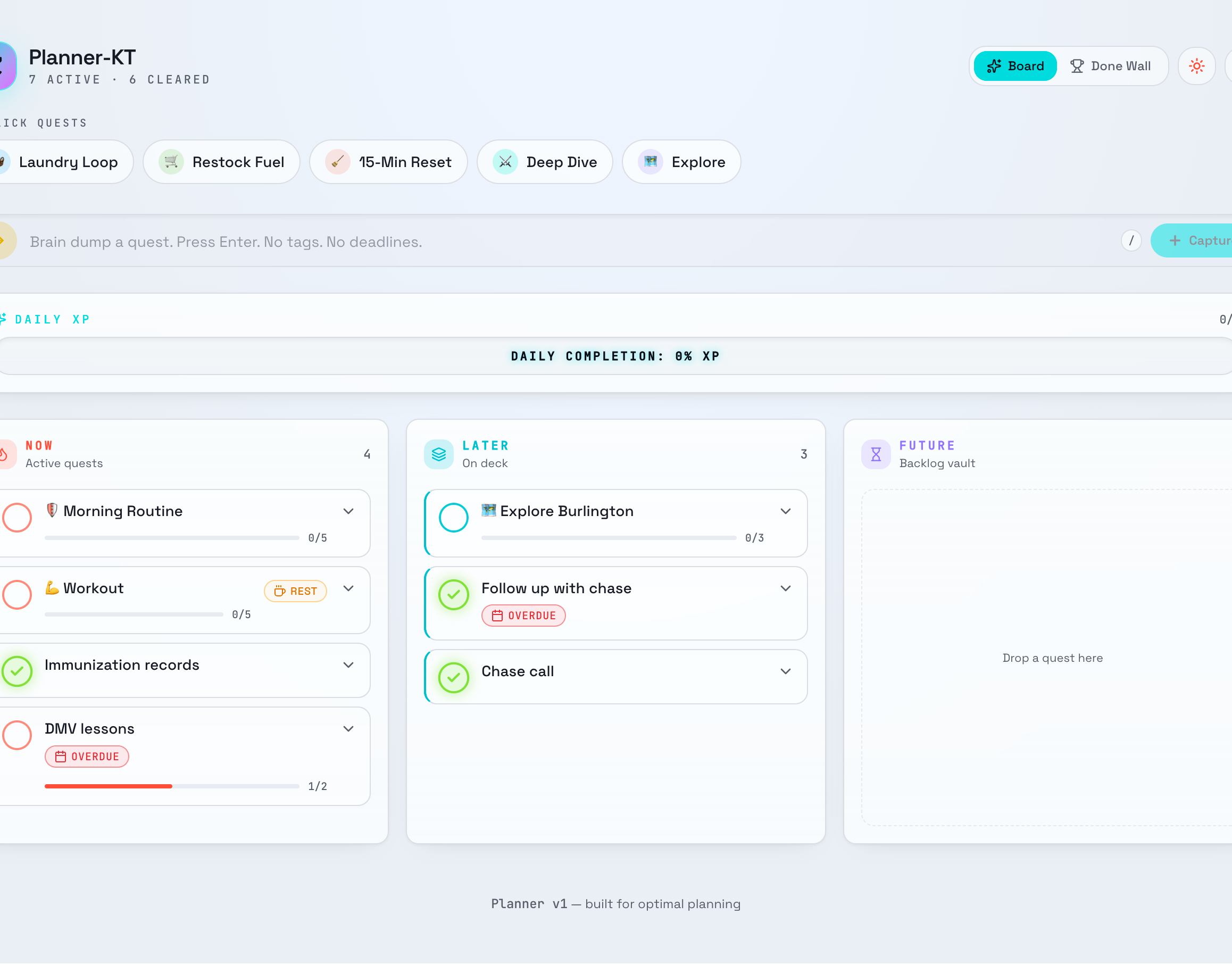The image size is (1232, 964).
Task: Click the 15-Min Reset broom icon
Action: pos(337,162)
